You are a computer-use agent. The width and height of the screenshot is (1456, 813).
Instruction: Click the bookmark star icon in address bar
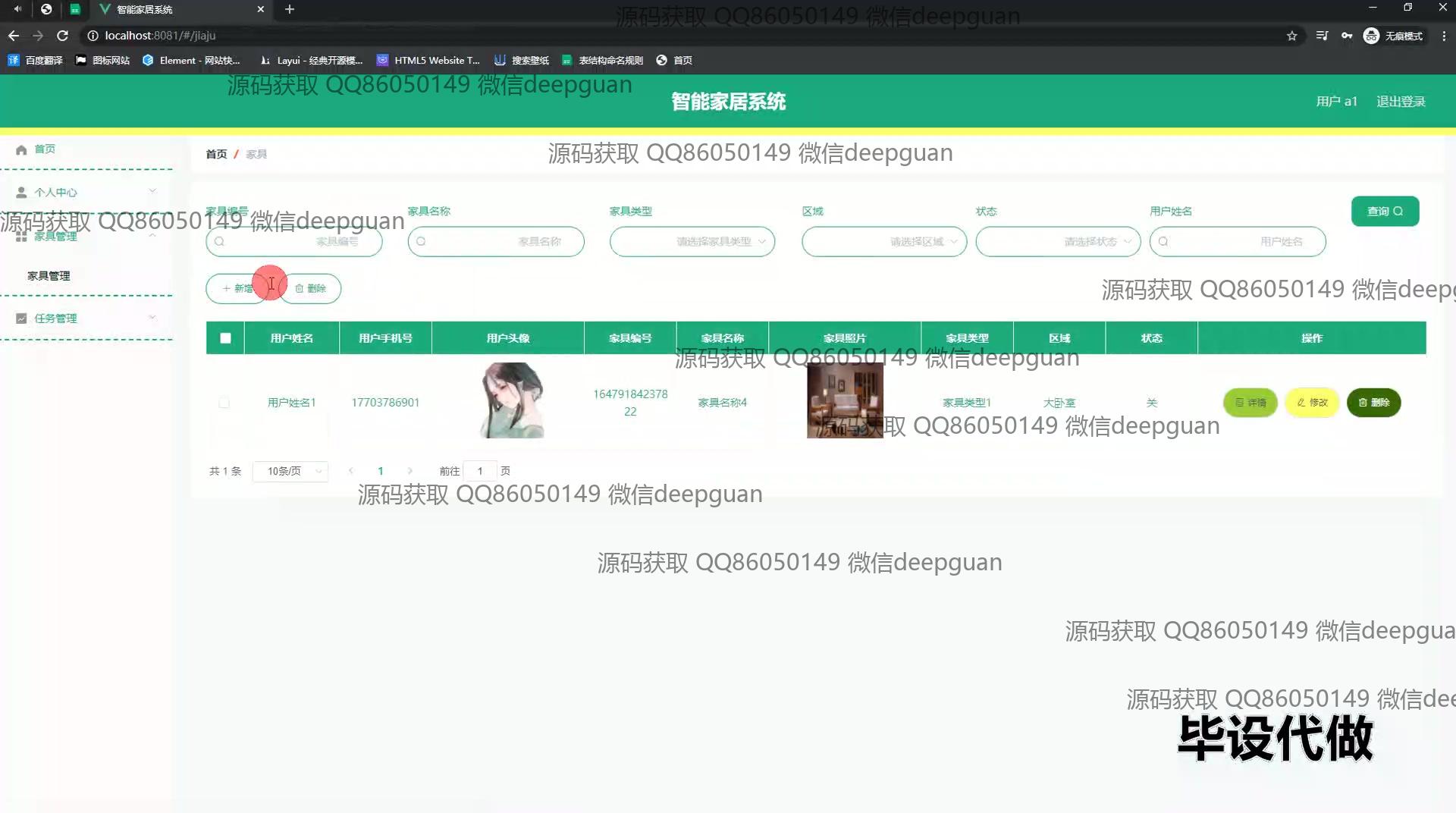pyautogui.click(x=1291, y=36)
